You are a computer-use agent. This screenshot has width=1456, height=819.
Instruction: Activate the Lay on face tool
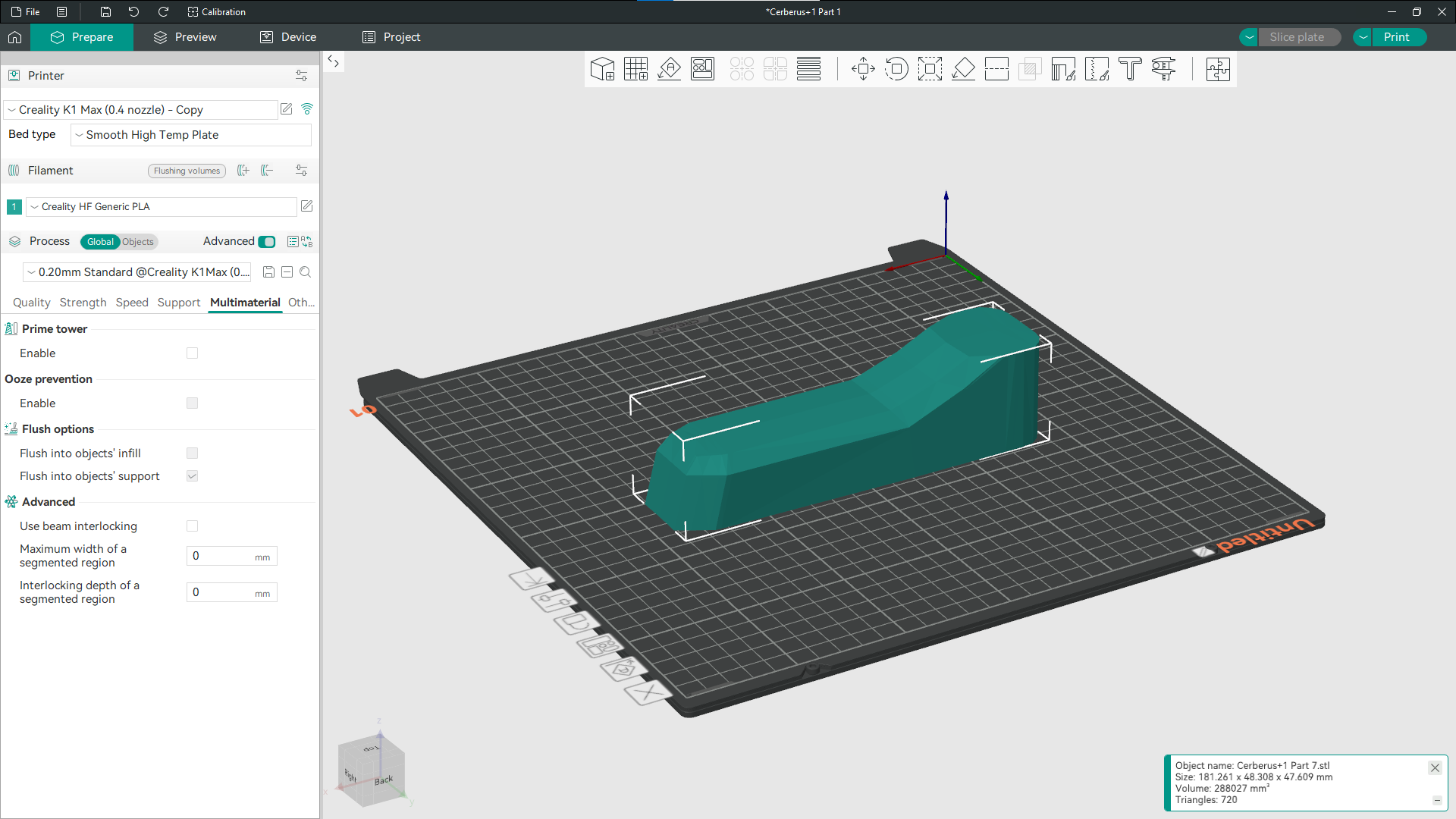tap(963, 69)
